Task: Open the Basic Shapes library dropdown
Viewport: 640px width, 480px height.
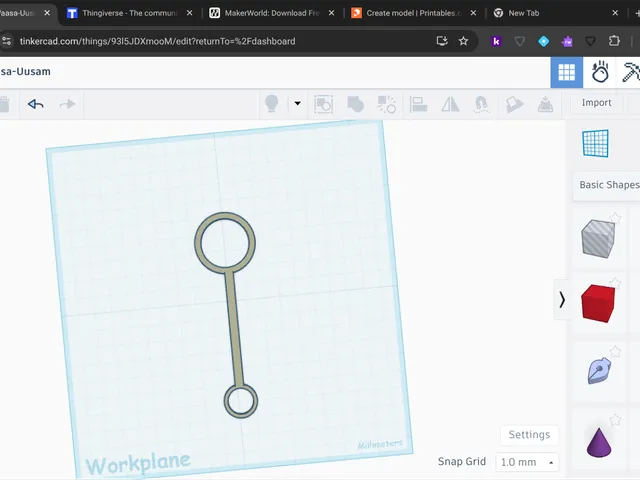Action: [609, 185]
